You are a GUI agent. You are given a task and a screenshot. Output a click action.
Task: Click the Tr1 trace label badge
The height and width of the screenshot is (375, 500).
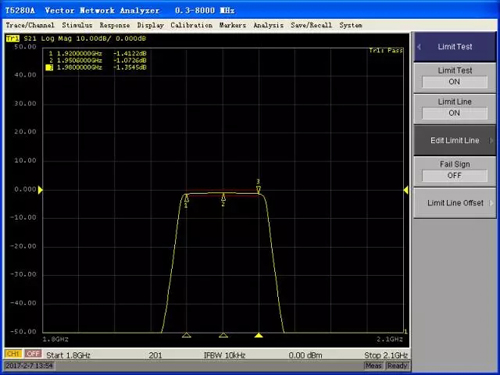[x=13, y=39]
